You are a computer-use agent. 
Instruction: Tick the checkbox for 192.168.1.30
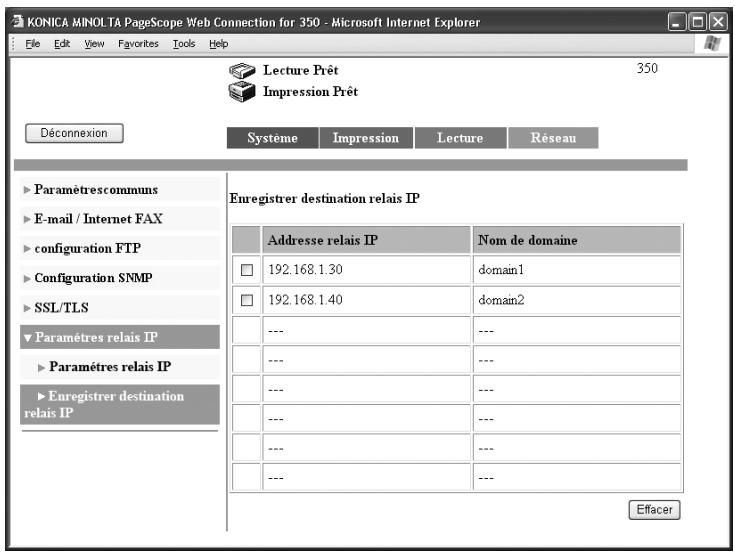(x=247, y=270)
